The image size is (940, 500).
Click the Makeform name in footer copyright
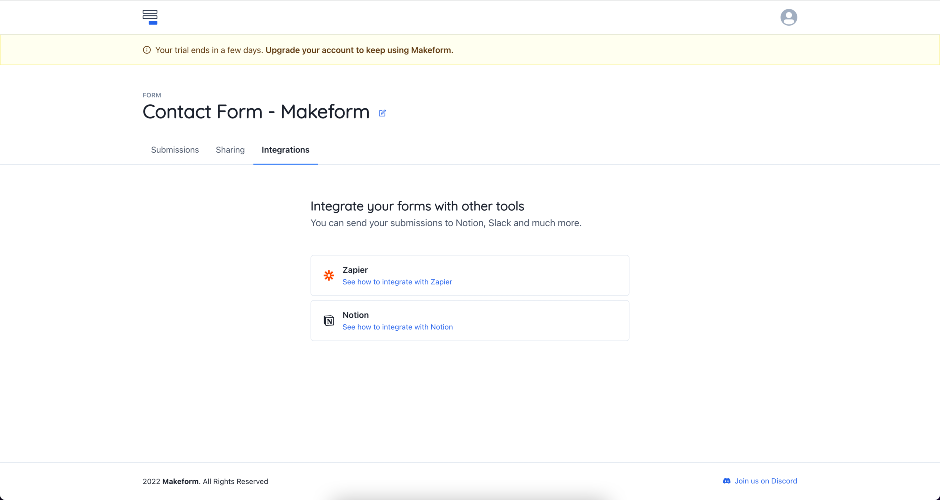pyautogui.click(x=180, y=481)
